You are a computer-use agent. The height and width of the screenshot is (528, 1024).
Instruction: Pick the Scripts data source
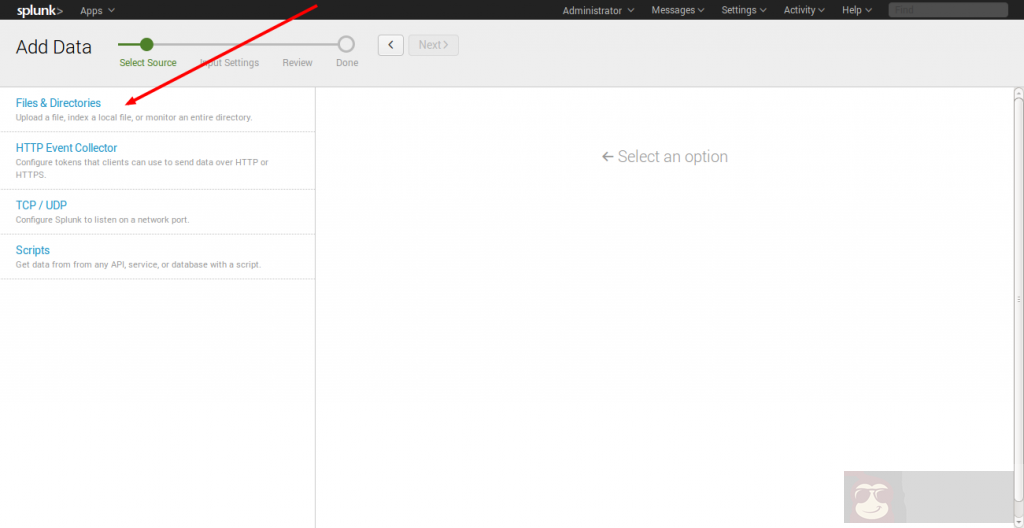coord(33,250)
